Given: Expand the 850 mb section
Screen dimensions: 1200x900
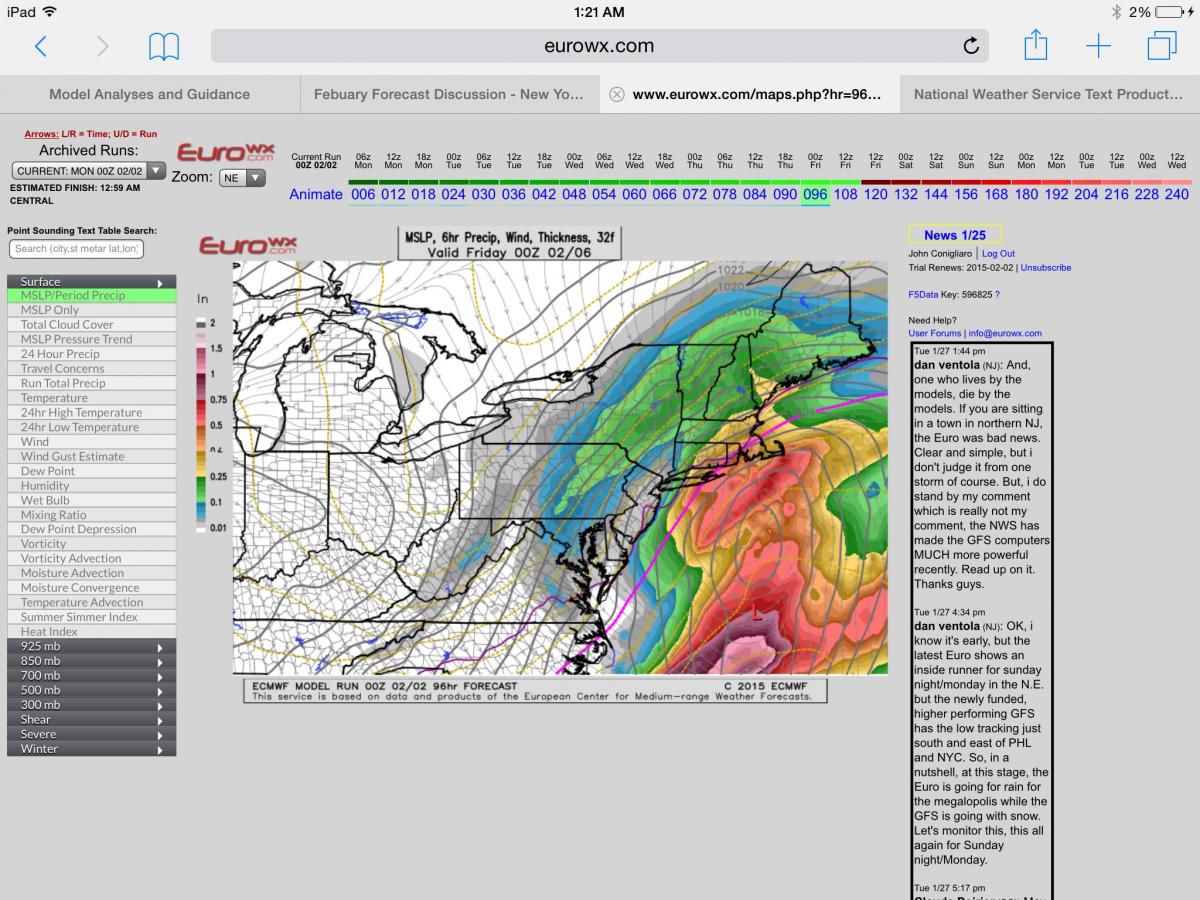Looking at the screenshot, I should 91,661.
